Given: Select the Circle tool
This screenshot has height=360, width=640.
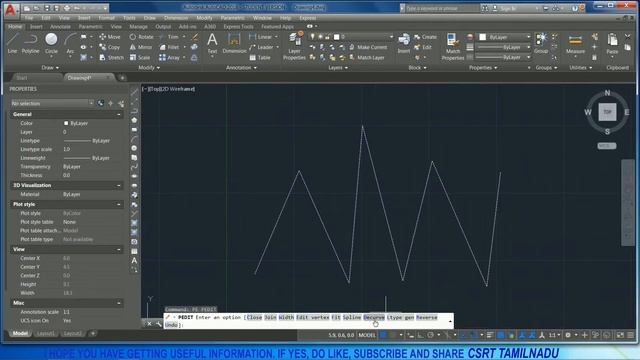Looking at the screenshot, I should point(51,43).
